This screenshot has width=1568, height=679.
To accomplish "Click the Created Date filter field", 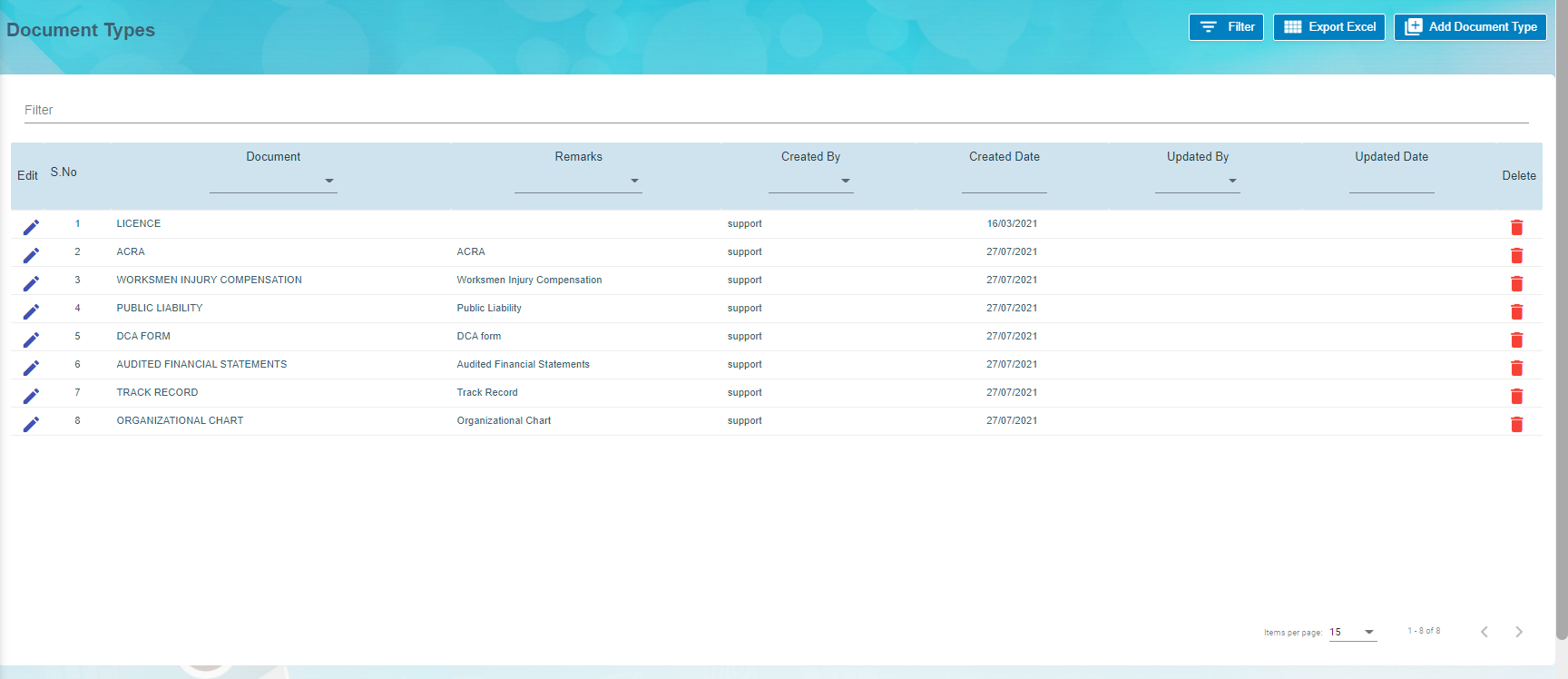I will click(1004, 182).
